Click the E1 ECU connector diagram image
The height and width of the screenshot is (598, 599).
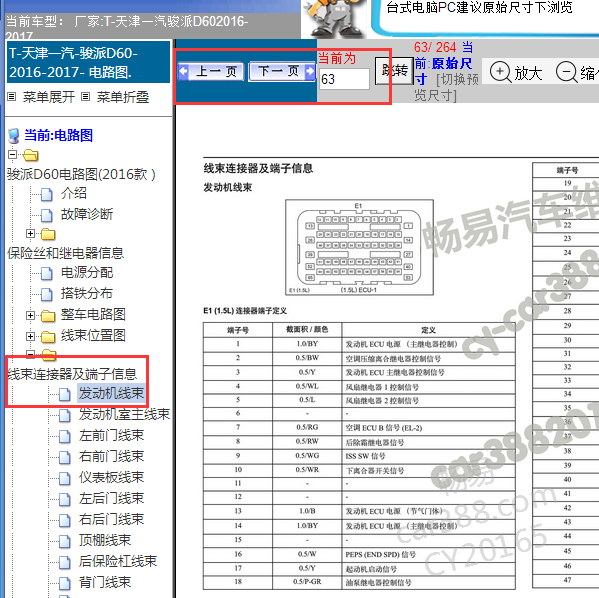pos(359,247)
